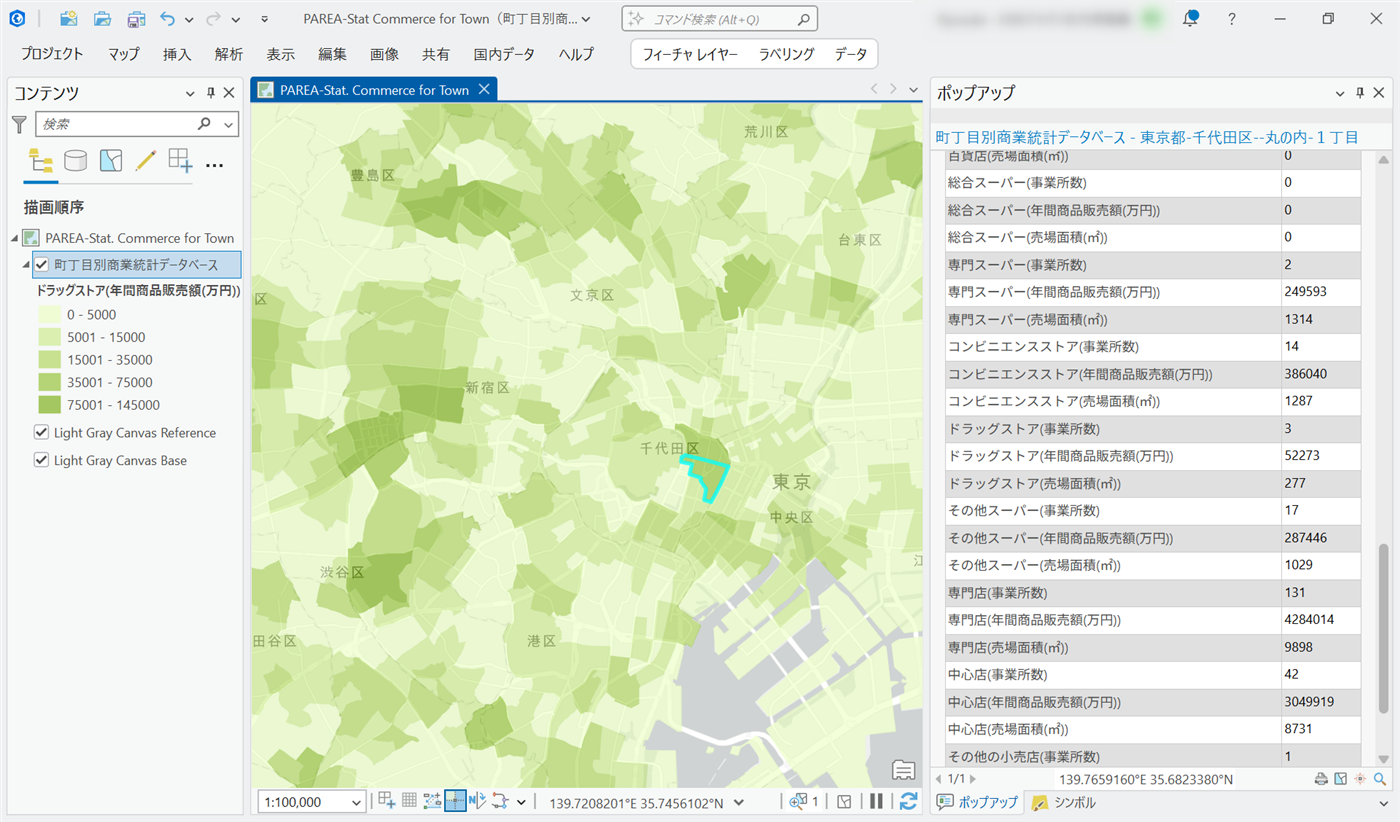Click the Undo arrow in title bar
1400x822 pixels.
(x=167, y=19)
